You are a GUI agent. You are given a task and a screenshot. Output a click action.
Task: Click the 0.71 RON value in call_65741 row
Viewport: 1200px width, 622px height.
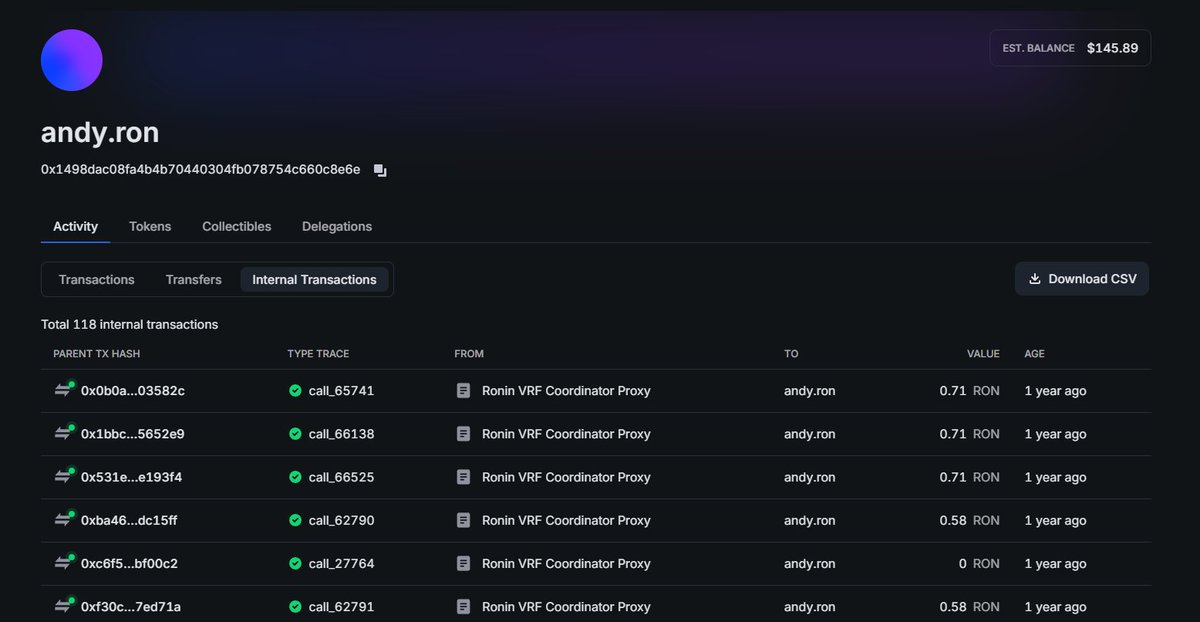969,391
